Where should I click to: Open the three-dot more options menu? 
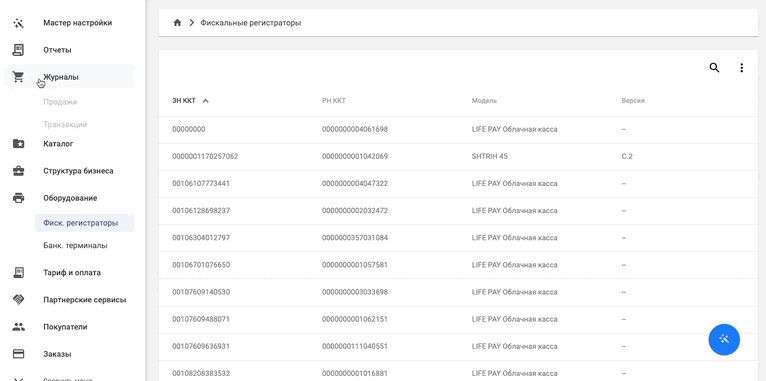tap(742, 68)
